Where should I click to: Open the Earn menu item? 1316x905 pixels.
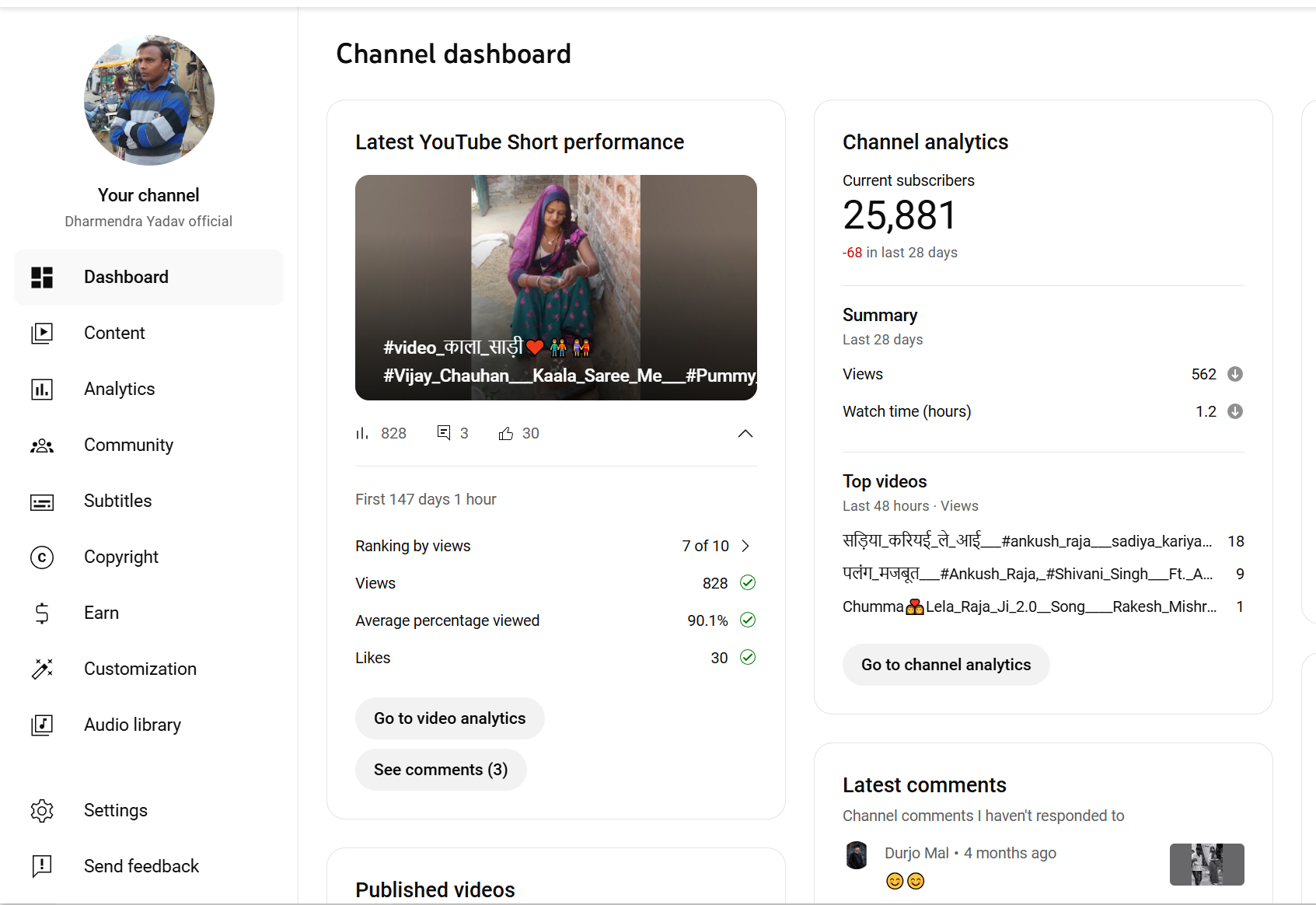coord(148,613)
